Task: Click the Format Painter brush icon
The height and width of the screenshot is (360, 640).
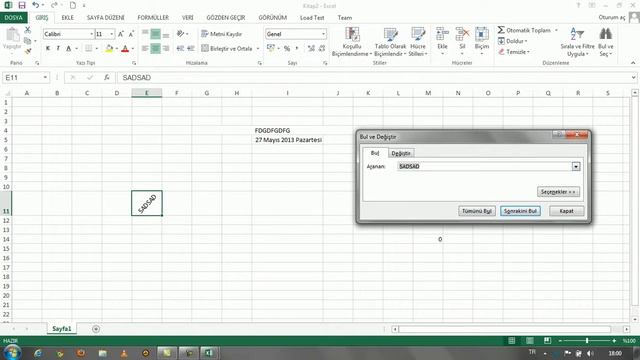Action: coord(27,51)
